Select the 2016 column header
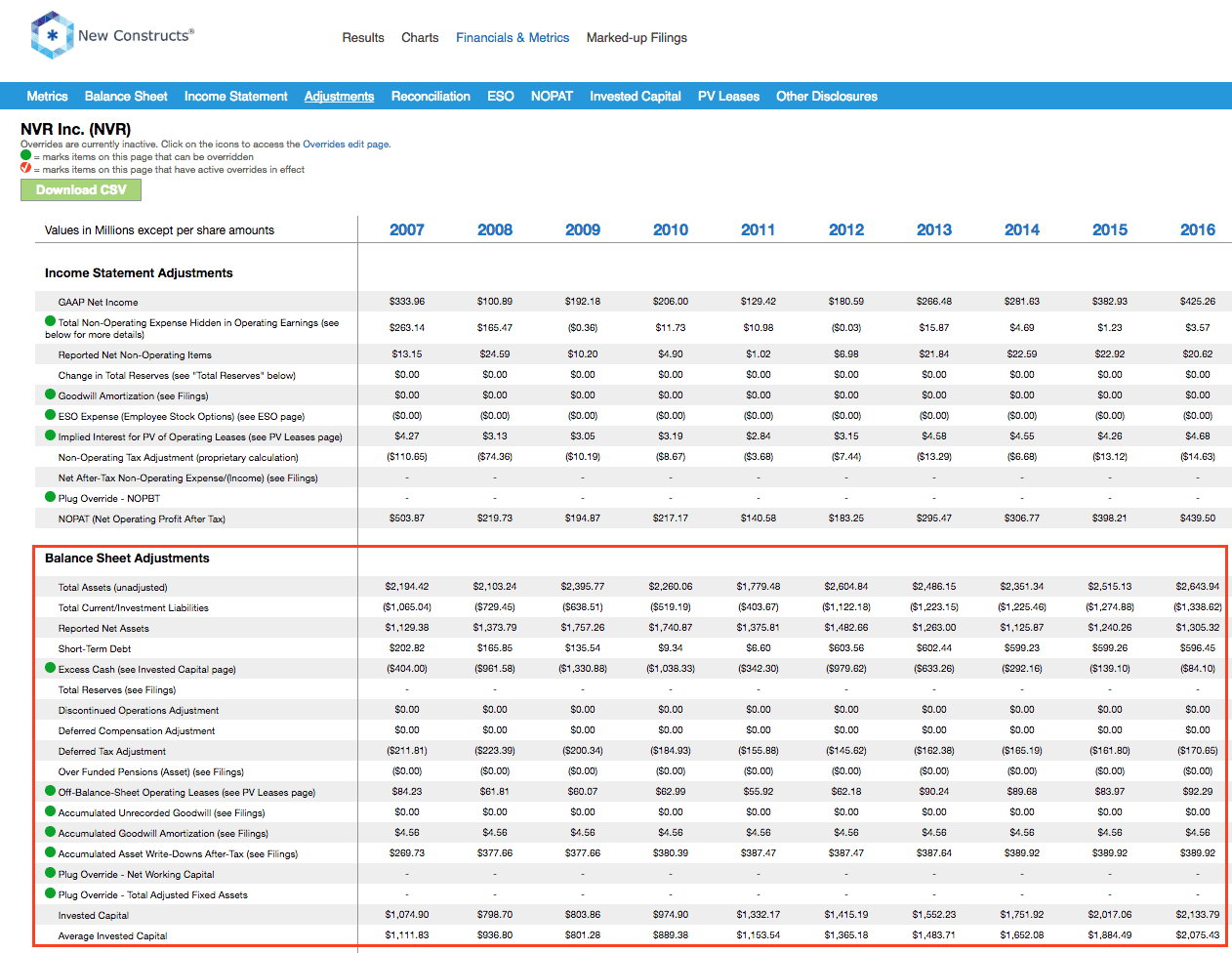The height and width of the screenshot is (953, 1232). [x=1198, y=229]
